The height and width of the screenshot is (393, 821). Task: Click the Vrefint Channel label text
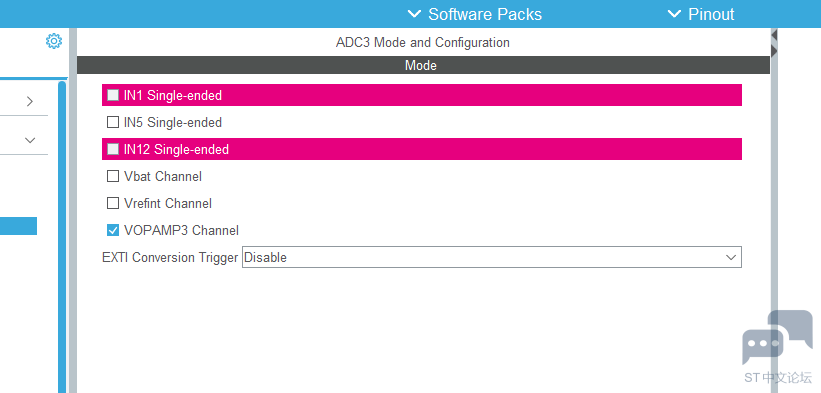(168, 204)
